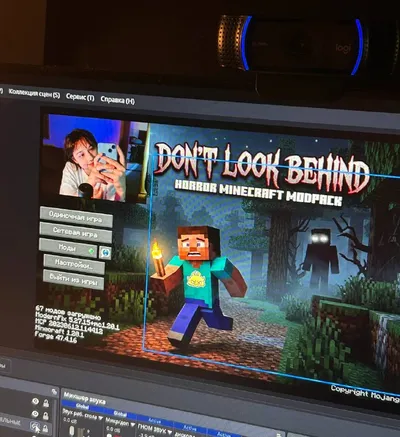The image size is (400, 437).
Task: Open the Звук раб. стола channel dropdown
Action: pyautogui.click(x=100, y=418)
